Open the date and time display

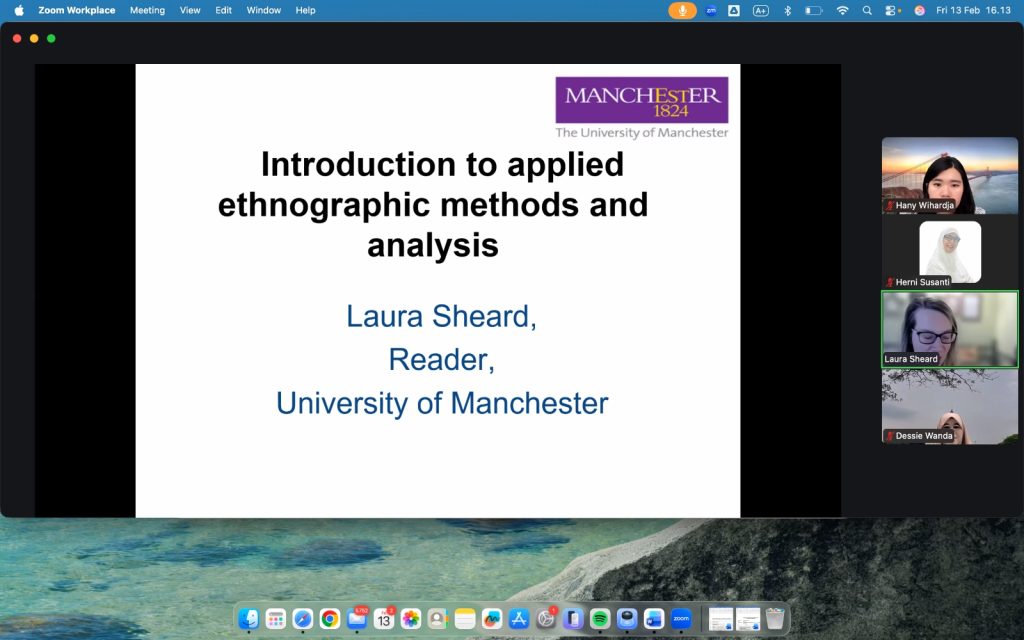click(973, 10)
